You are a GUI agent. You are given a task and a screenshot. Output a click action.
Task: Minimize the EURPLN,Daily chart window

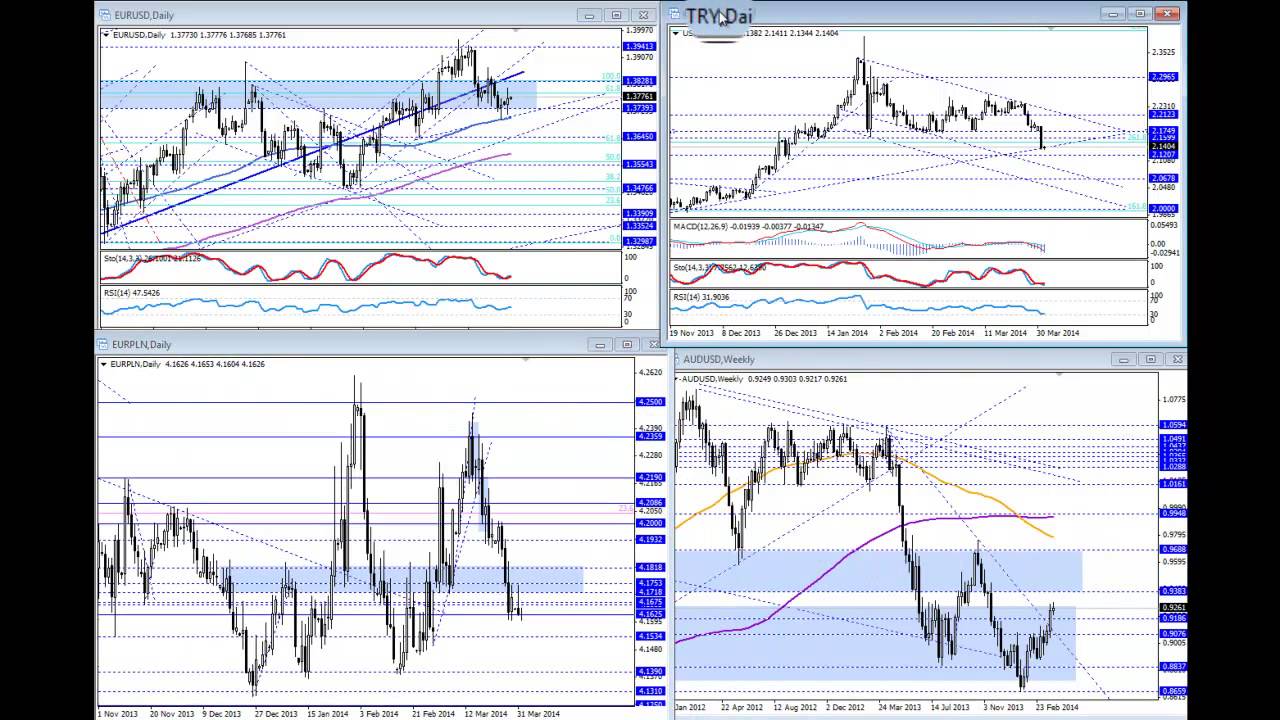(600, 345)
